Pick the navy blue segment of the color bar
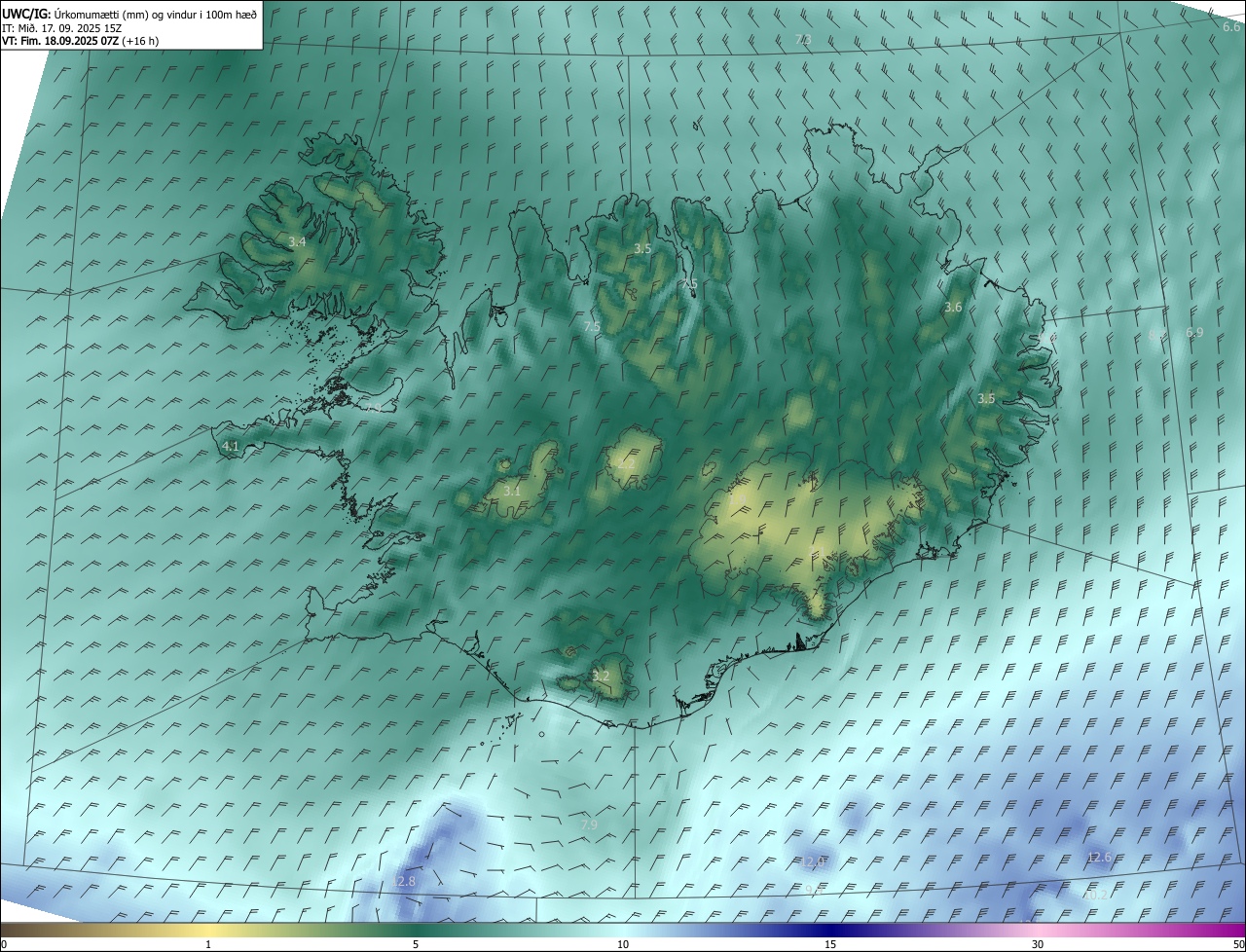The height and width of the screenshot is (952, 1246). (830, 931)
